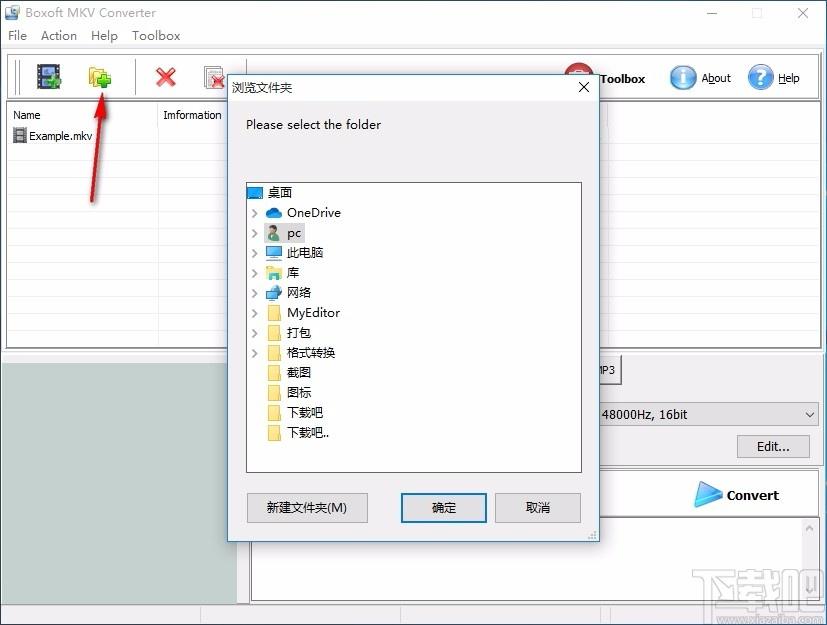Click the red X remove file icon
This screenshot has height=625, width=827.
166,78
